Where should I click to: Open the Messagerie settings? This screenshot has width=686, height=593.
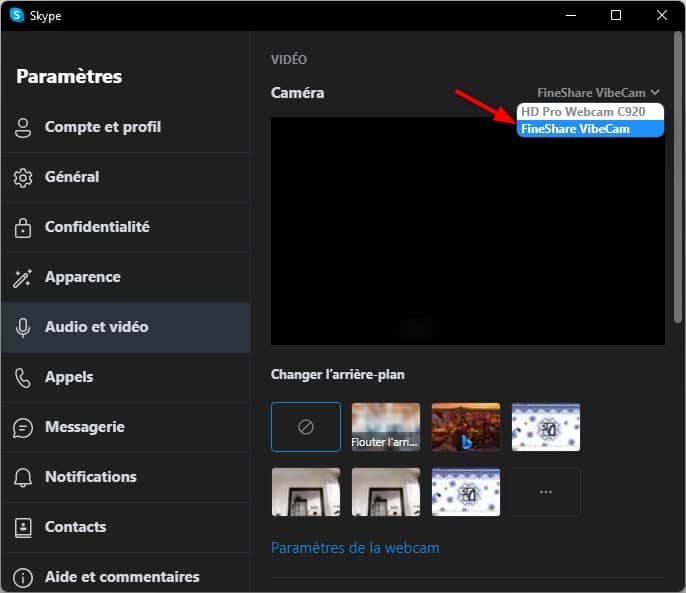coord(126,427)
